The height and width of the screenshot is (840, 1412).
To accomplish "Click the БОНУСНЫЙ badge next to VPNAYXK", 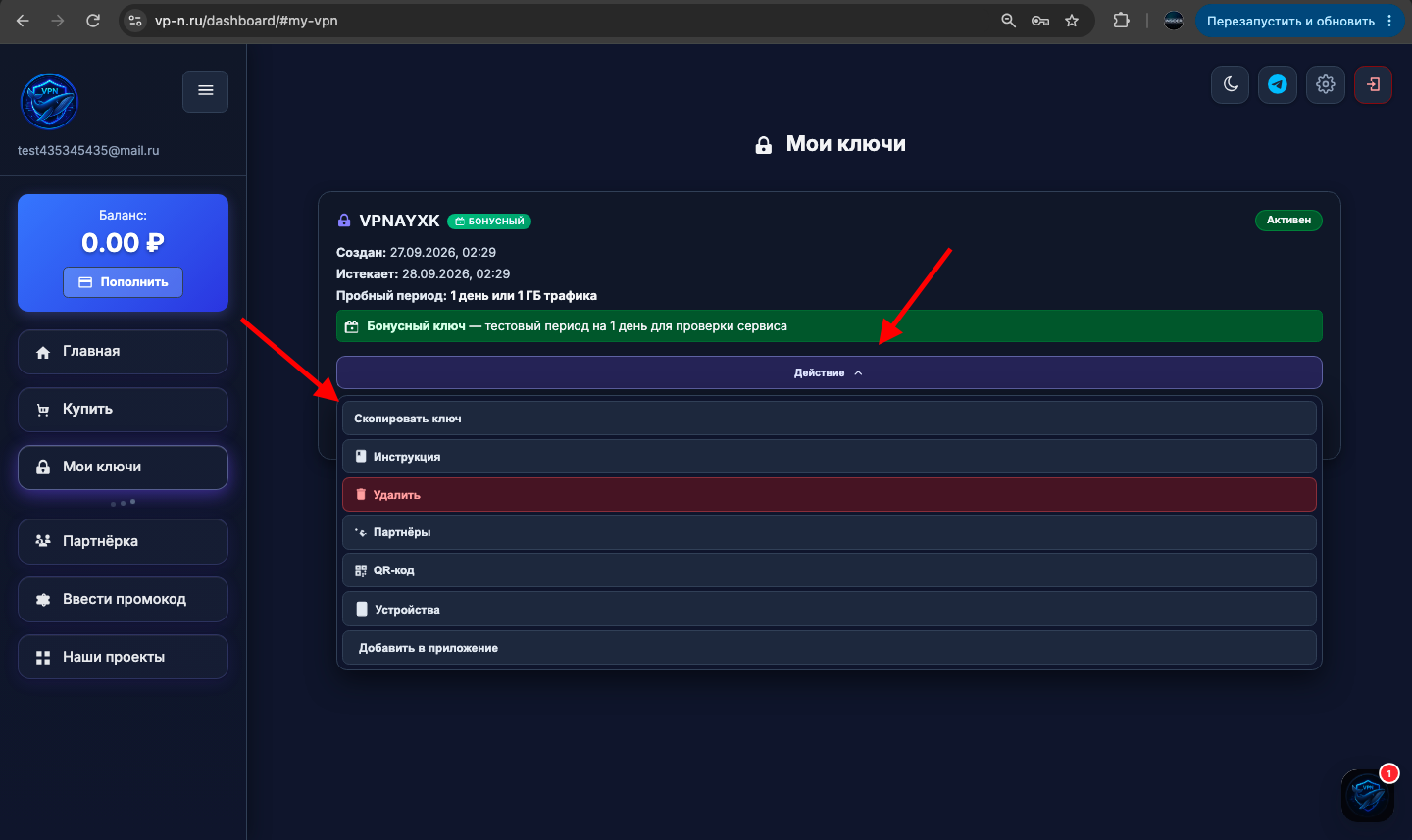I will pyautogui.click(x=489, y=222).
